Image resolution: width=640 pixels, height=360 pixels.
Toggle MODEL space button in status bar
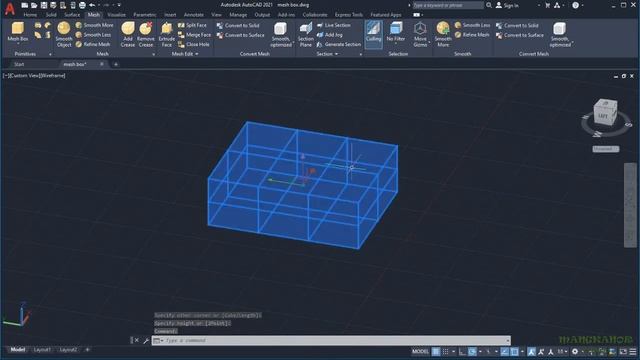[420, 351]
